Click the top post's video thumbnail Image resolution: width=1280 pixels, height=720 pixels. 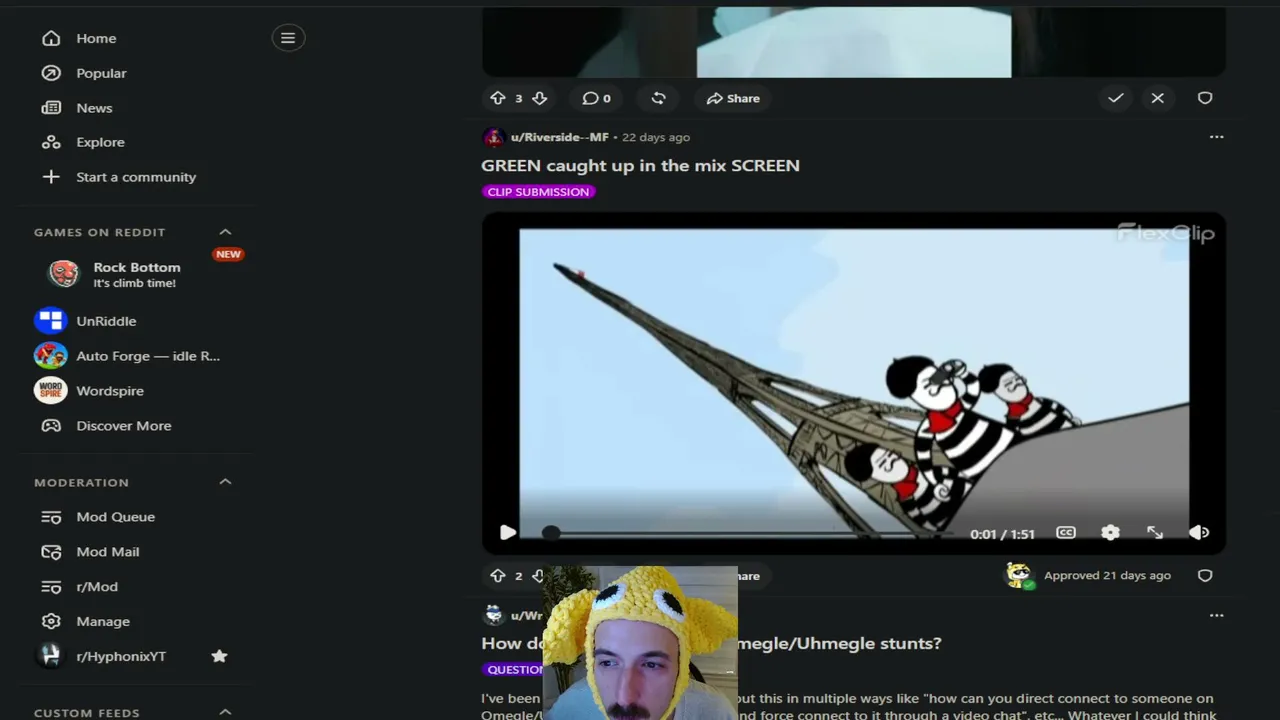point(854,42)
